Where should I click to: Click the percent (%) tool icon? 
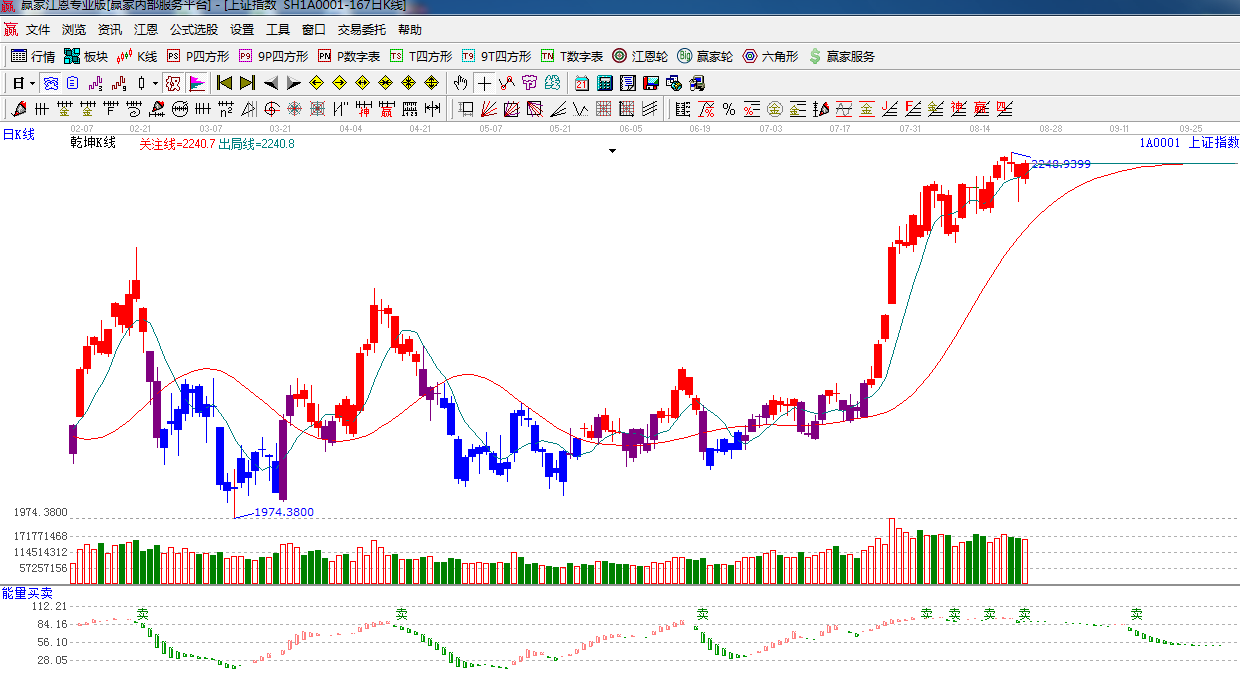point(728,109)
